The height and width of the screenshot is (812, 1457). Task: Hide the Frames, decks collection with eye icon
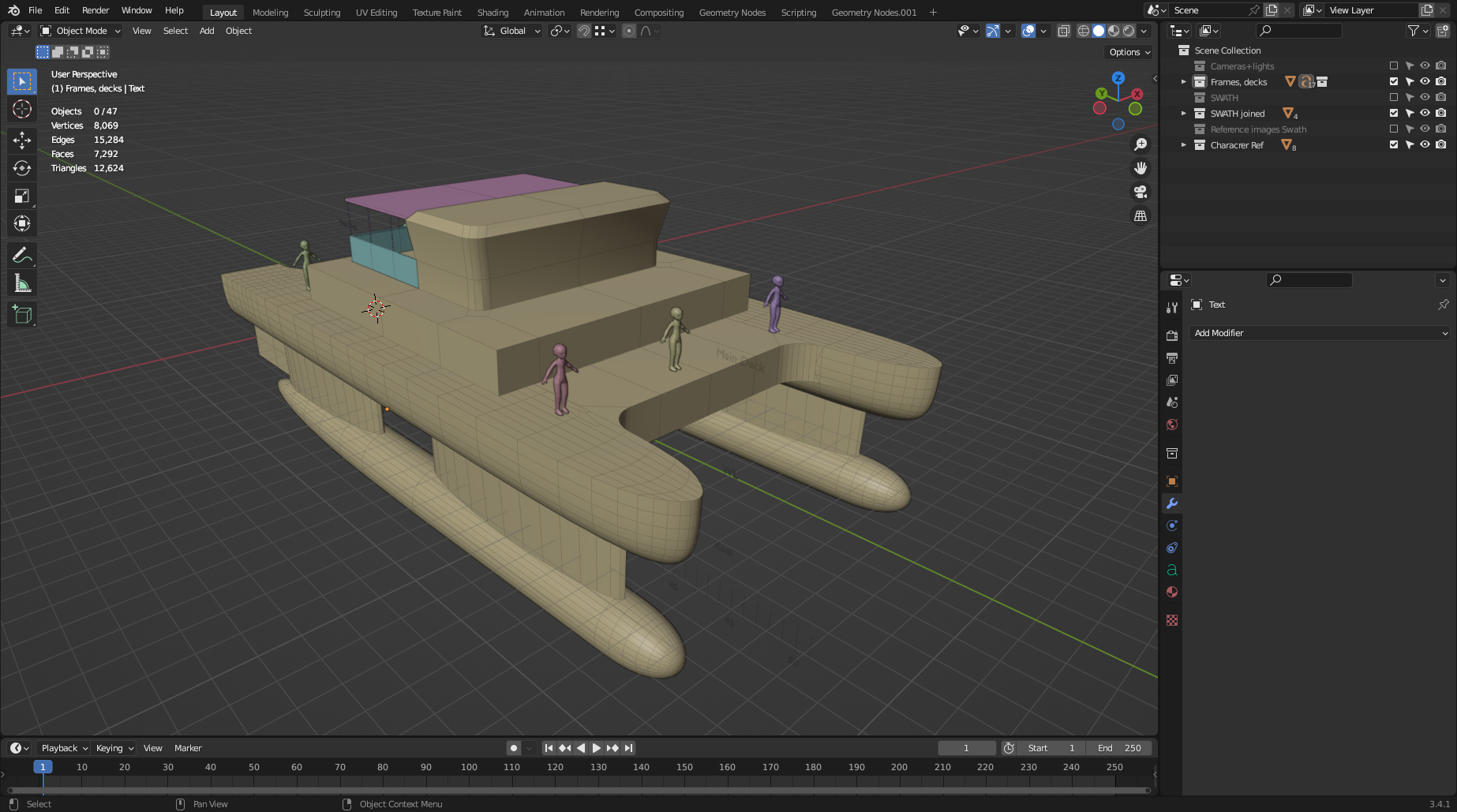pos(1425,82)
